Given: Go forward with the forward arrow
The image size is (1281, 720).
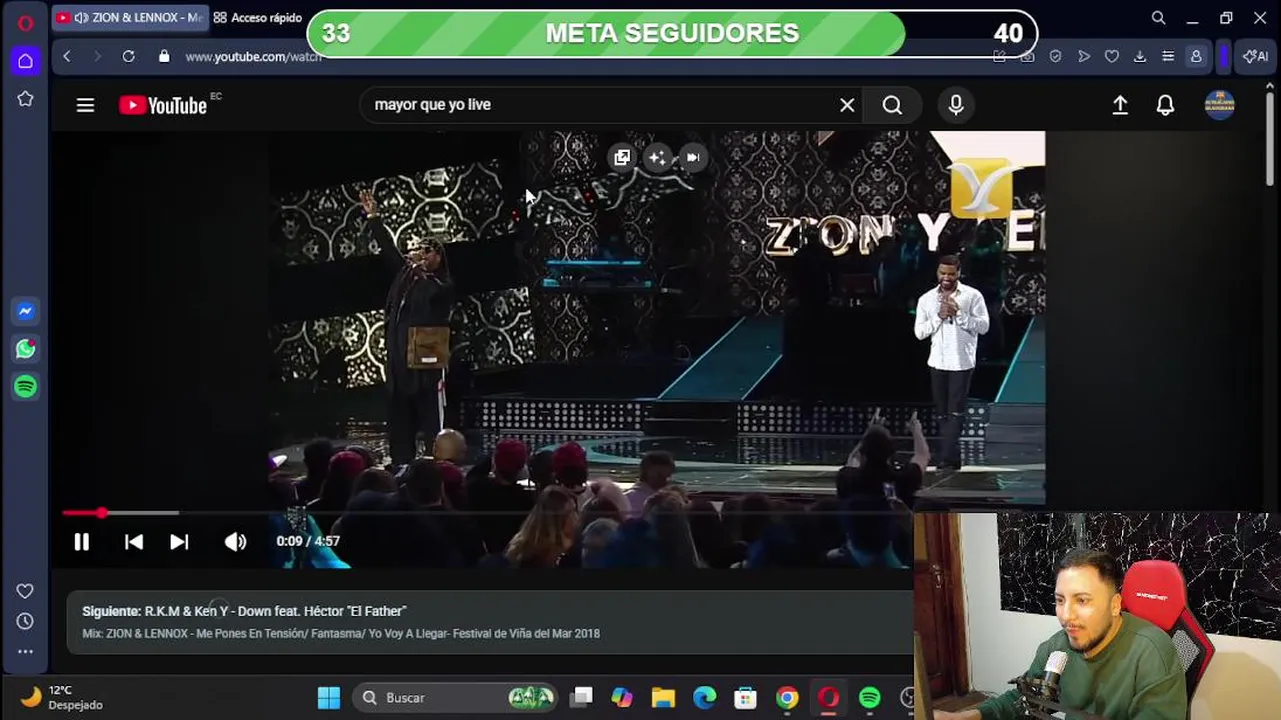Looking at the screenshot, I should point(97,57).
